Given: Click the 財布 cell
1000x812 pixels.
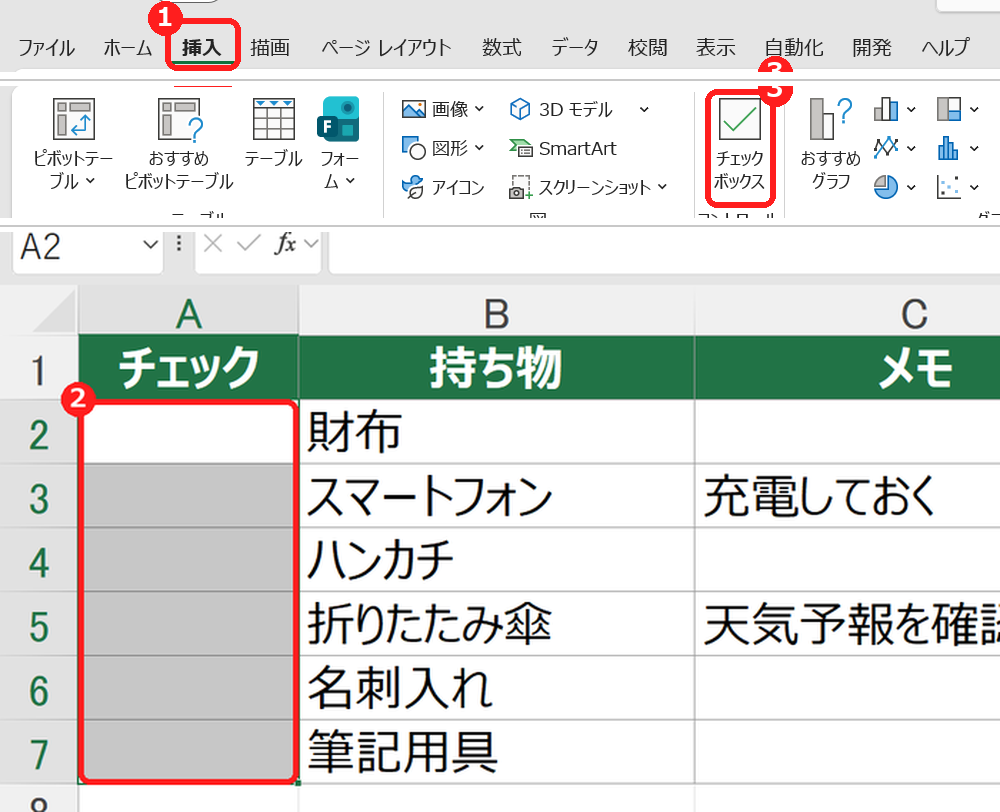Looking at the screenshot, I should point(496,432).
